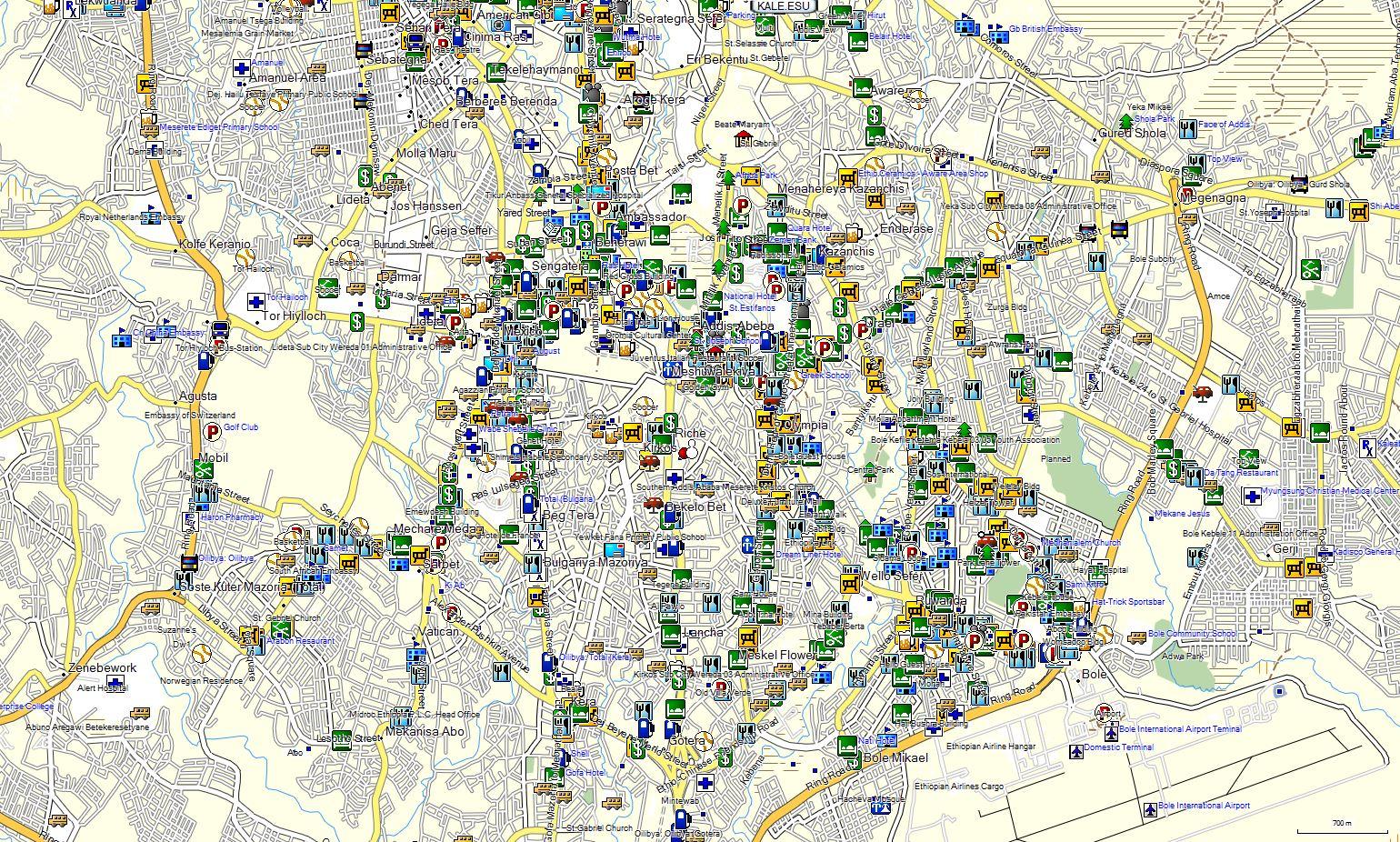
Task: Click the dollar bank icon above Abenet
Action: [365, 175]
